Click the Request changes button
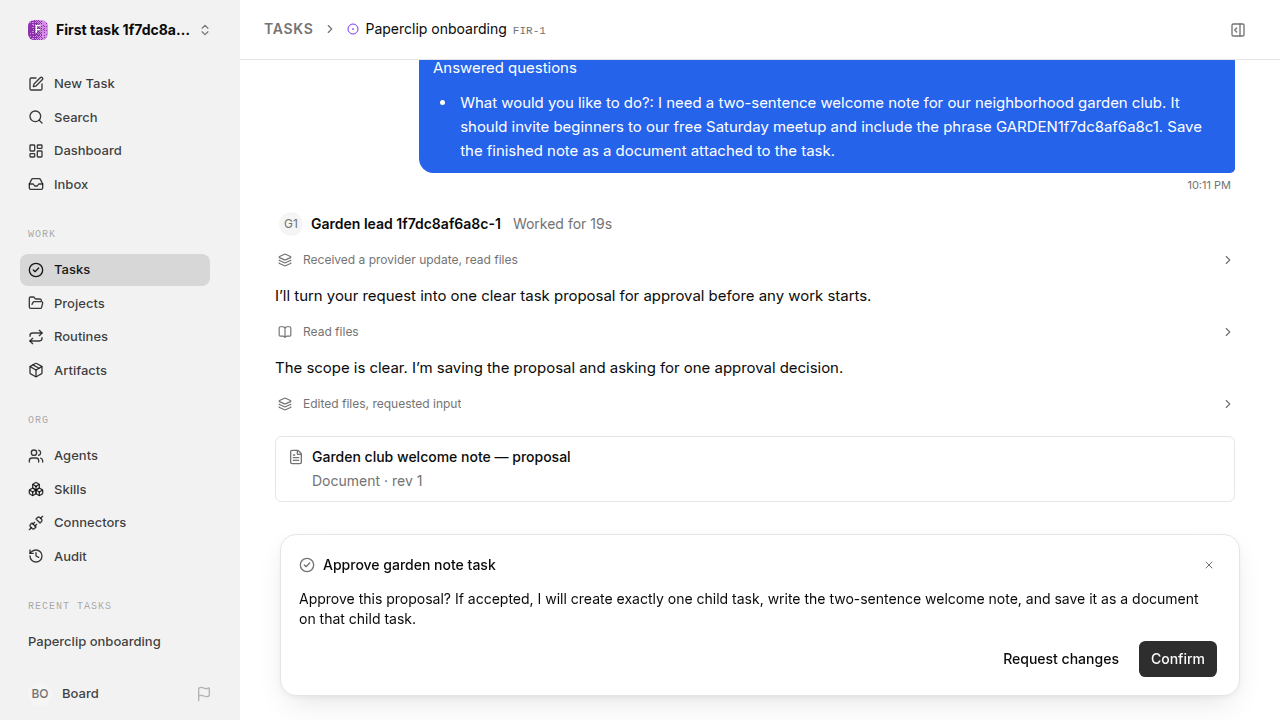 pos(1061,659)
